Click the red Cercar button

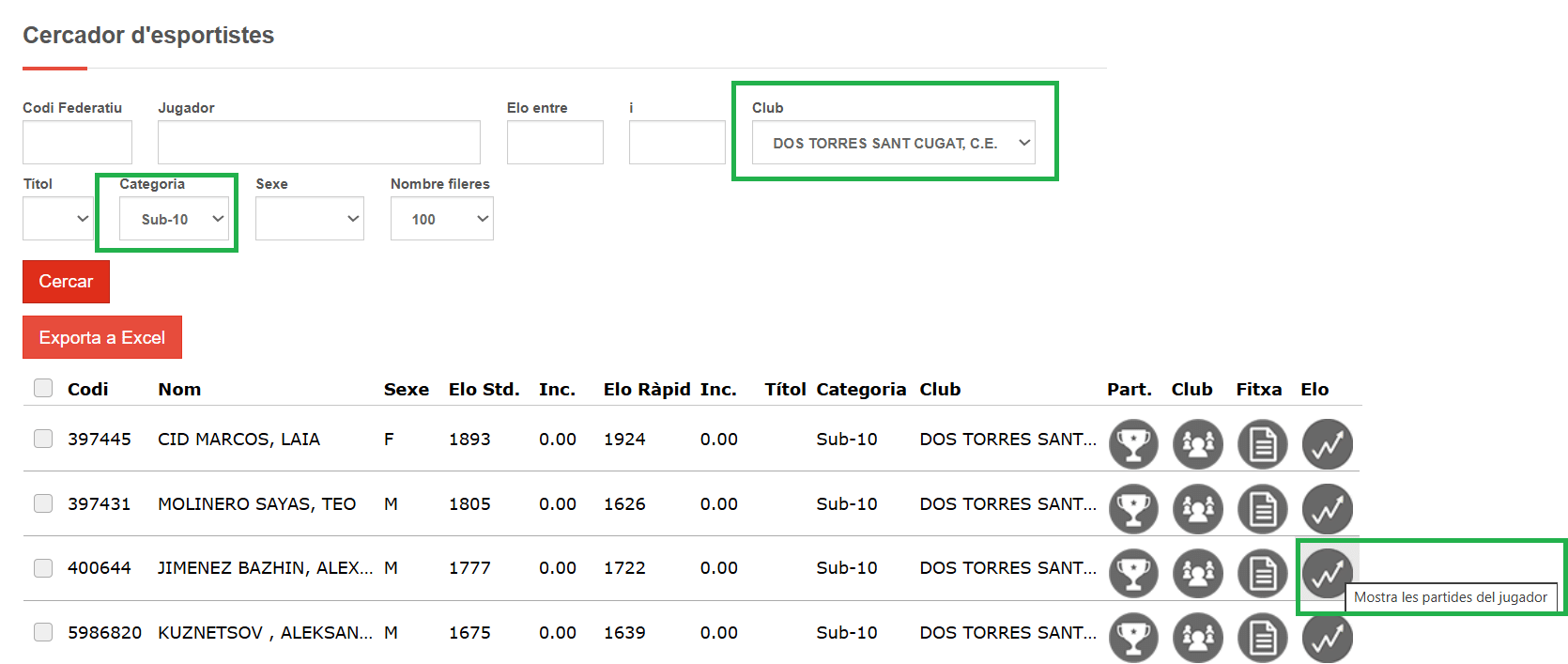[66, 282]
